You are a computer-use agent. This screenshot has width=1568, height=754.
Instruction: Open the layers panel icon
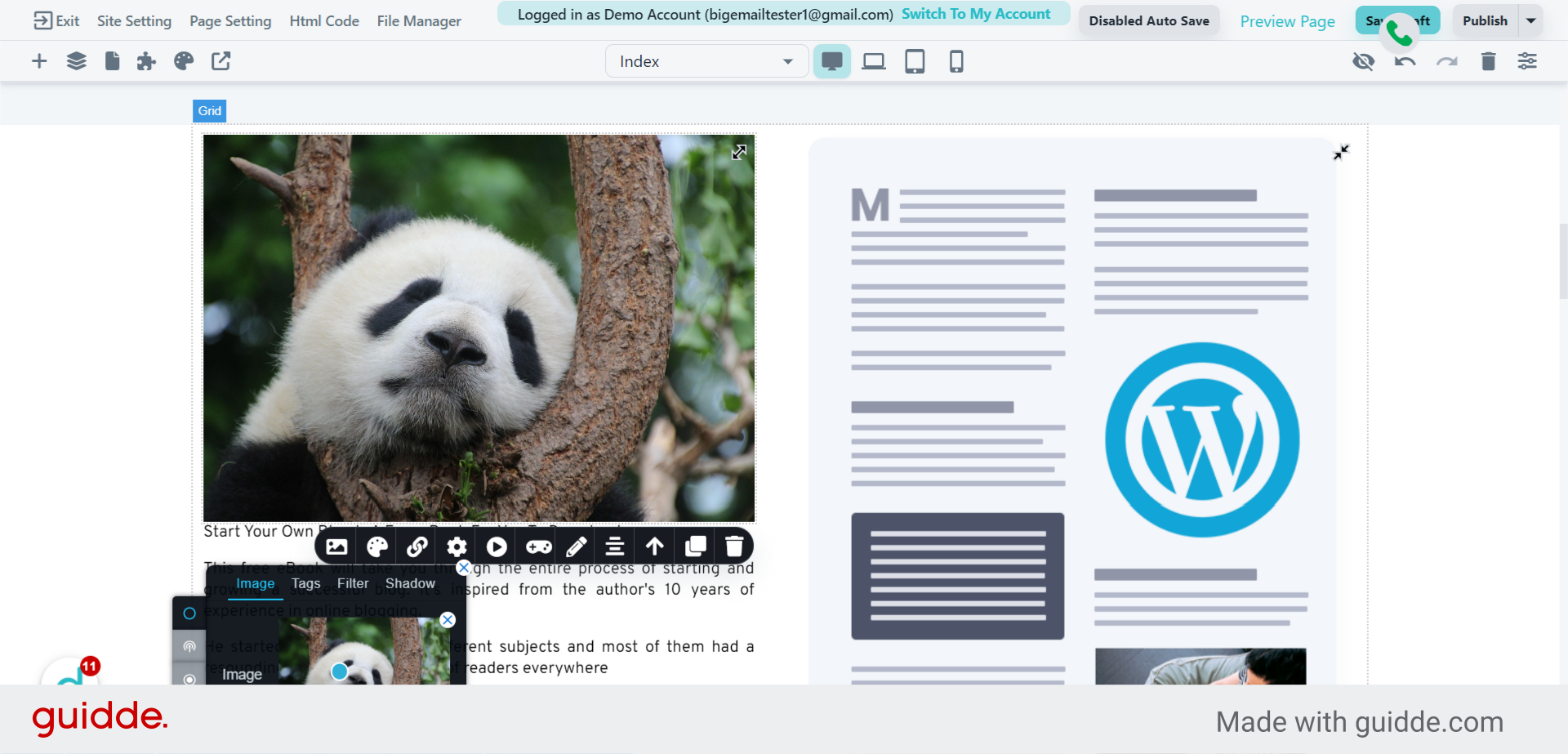76,61
